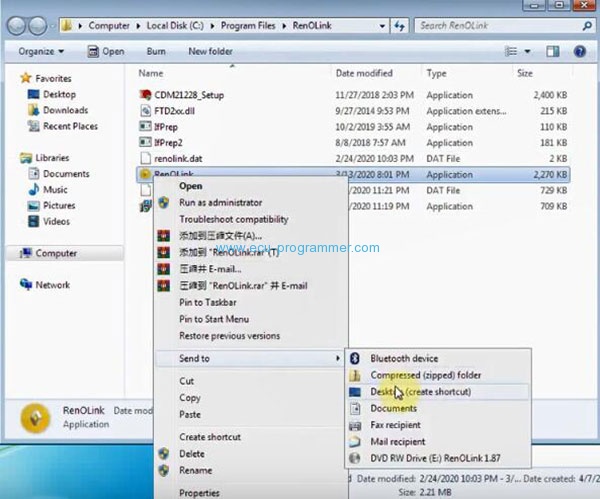Open the Organize dropdown menu
600x499 pixels.
click(x=40, y=51)
